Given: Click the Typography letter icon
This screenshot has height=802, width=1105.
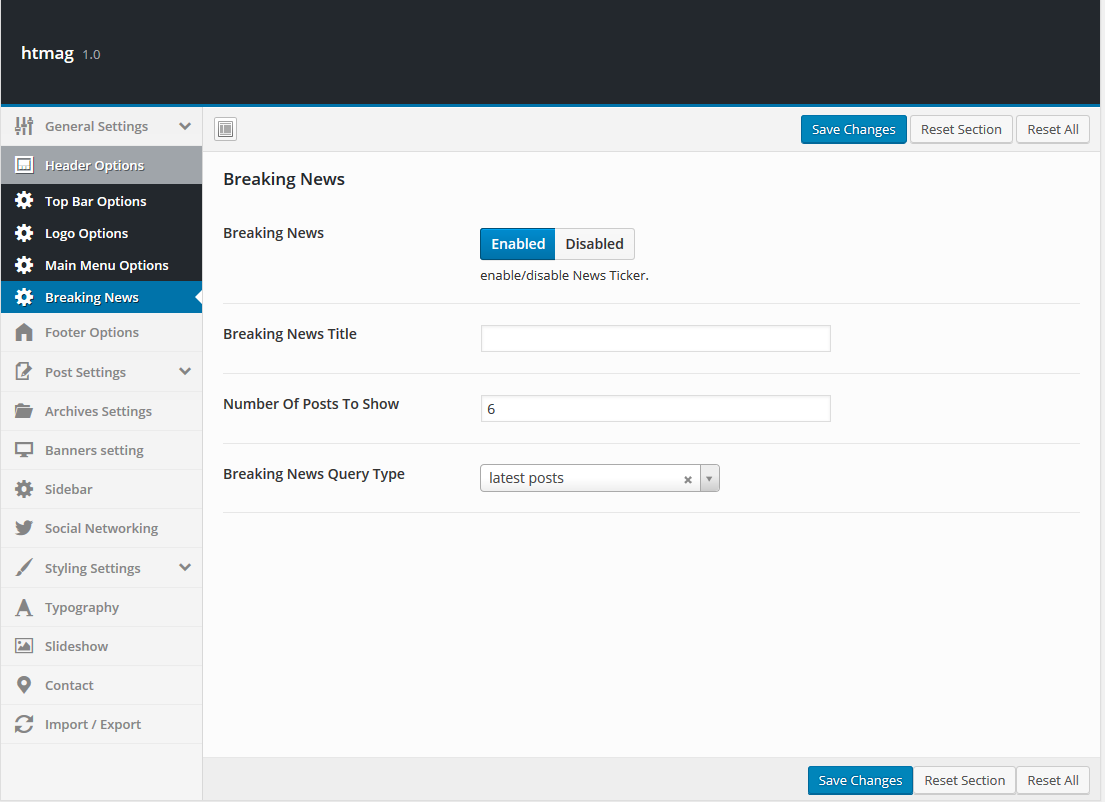Looking at the screenshot, I should (24, 607).
